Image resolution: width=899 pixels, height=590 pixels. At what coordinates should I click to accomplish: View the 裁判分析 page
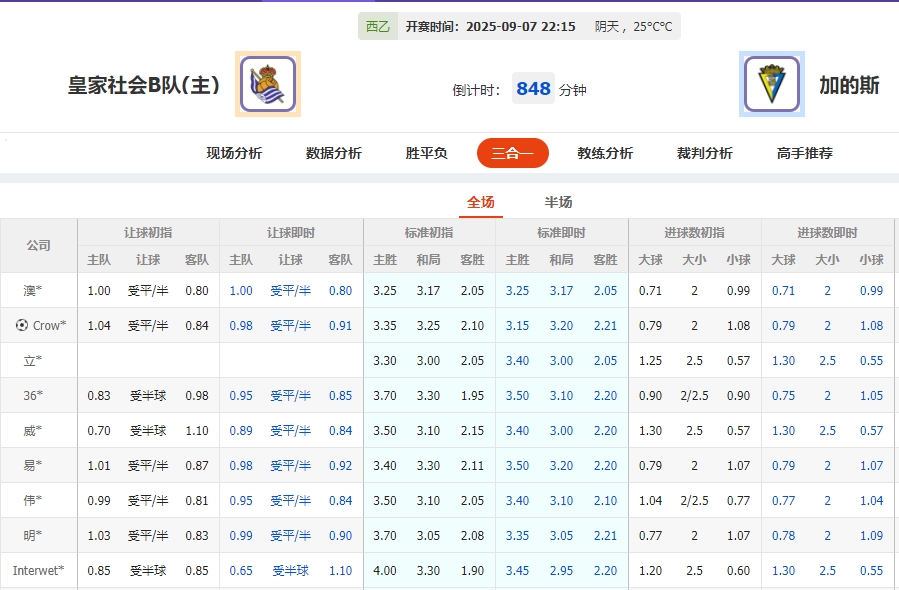coord(705,154)
